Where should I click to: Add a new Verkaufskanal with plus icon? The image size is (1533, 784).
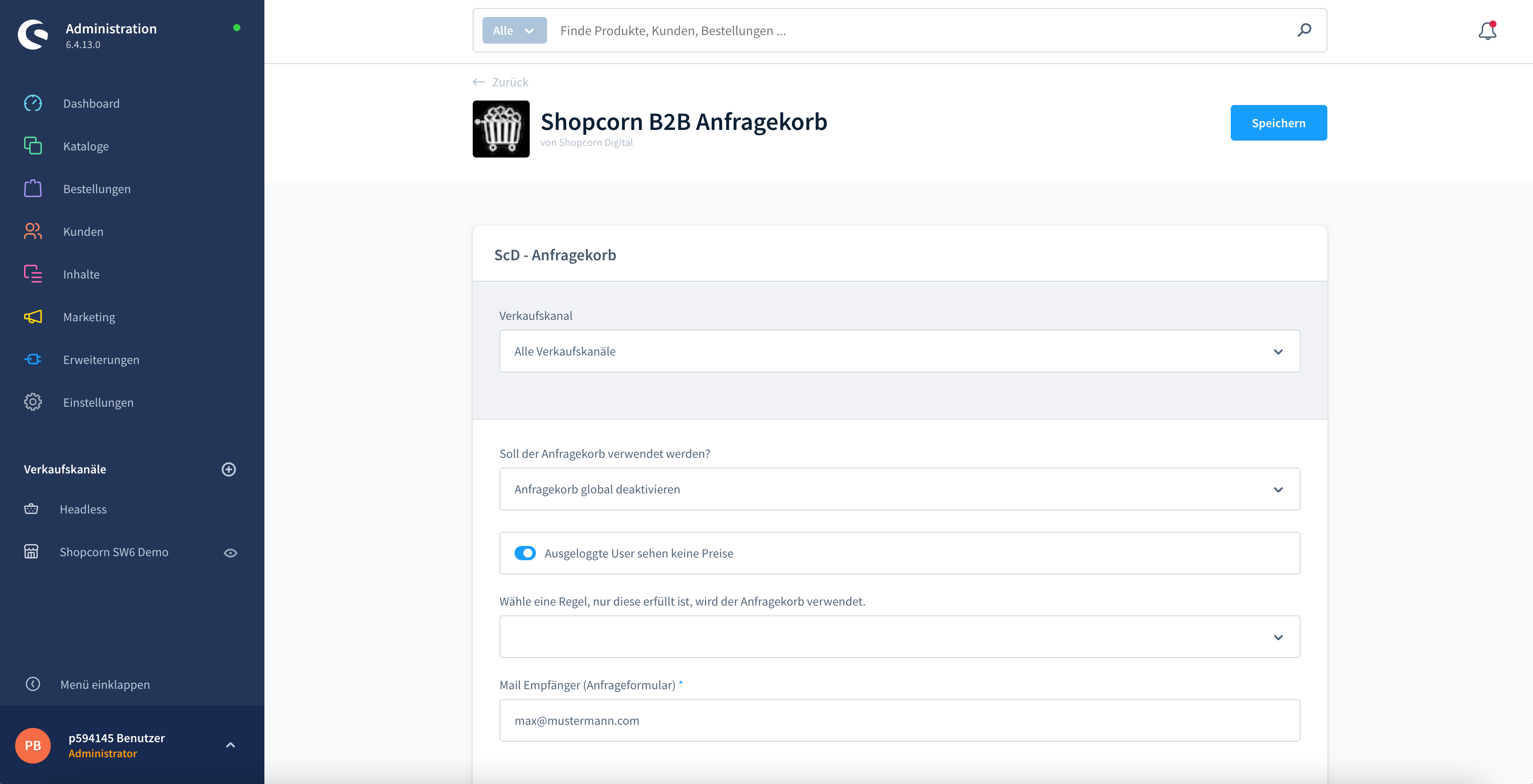point(228,469)
